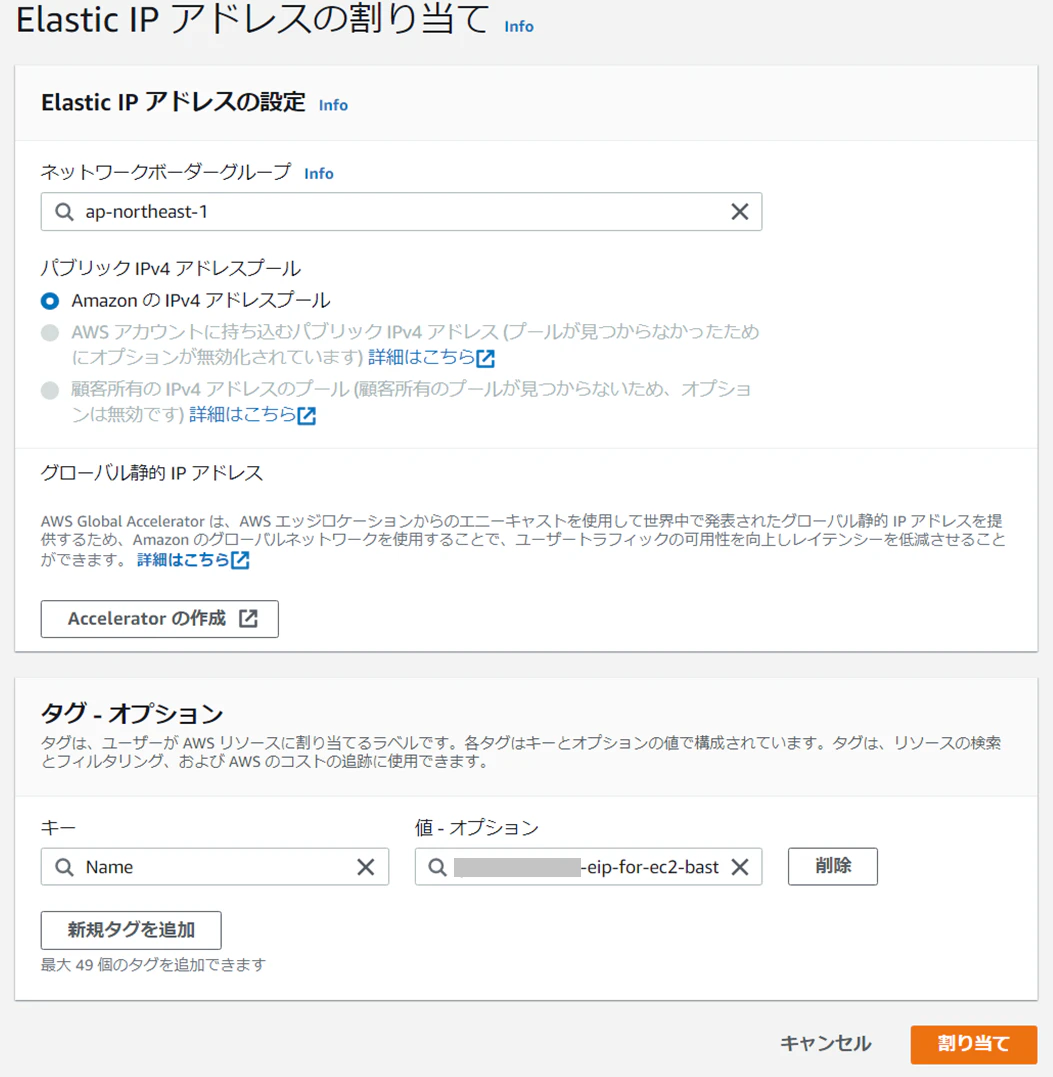Click the キー label above Name field
Viewport: 1053px width, 1077px height.
(x=58, y=828)
